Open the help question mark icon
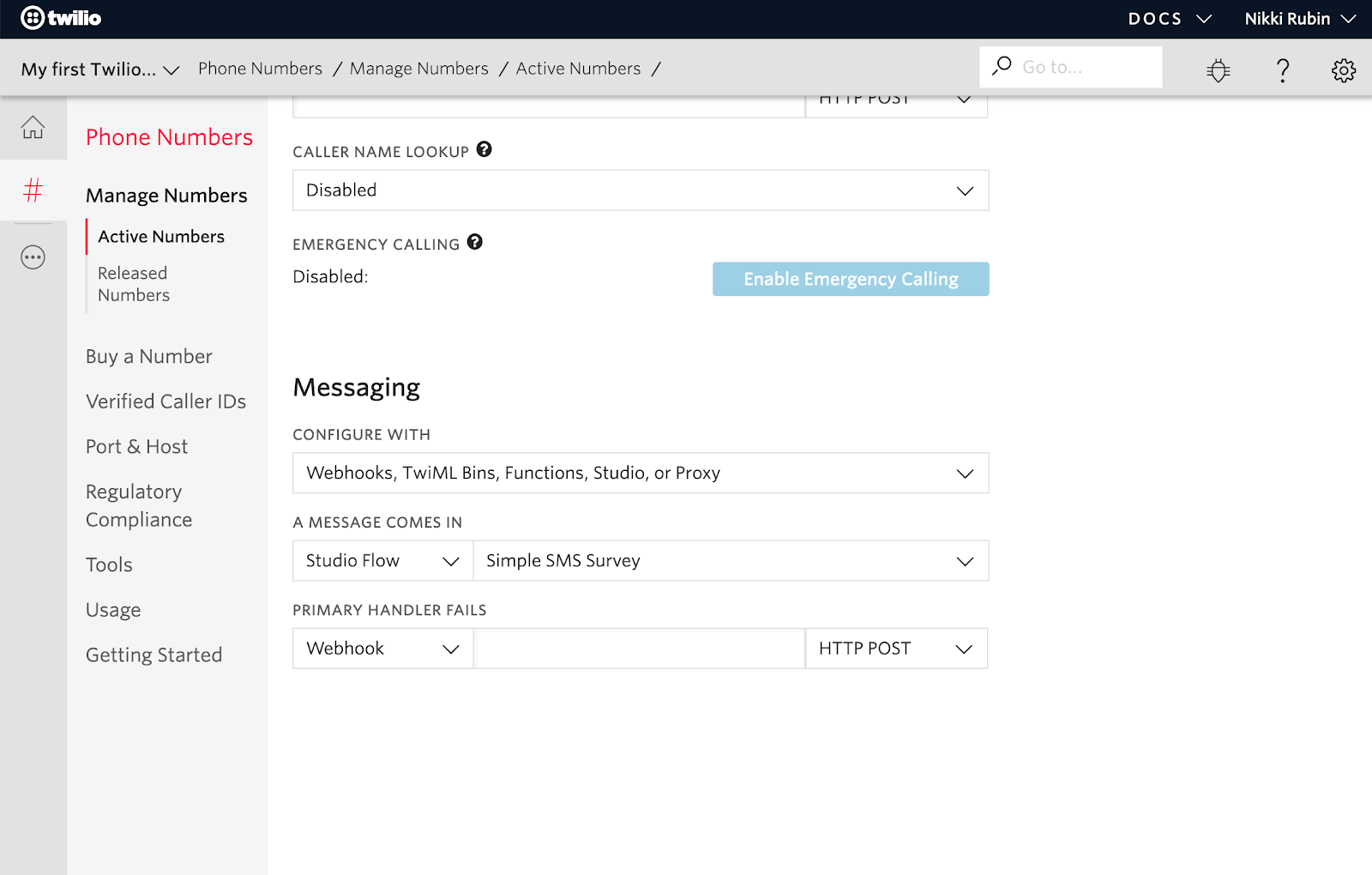The image size is (1372, 875). (x=1283, y=69)
